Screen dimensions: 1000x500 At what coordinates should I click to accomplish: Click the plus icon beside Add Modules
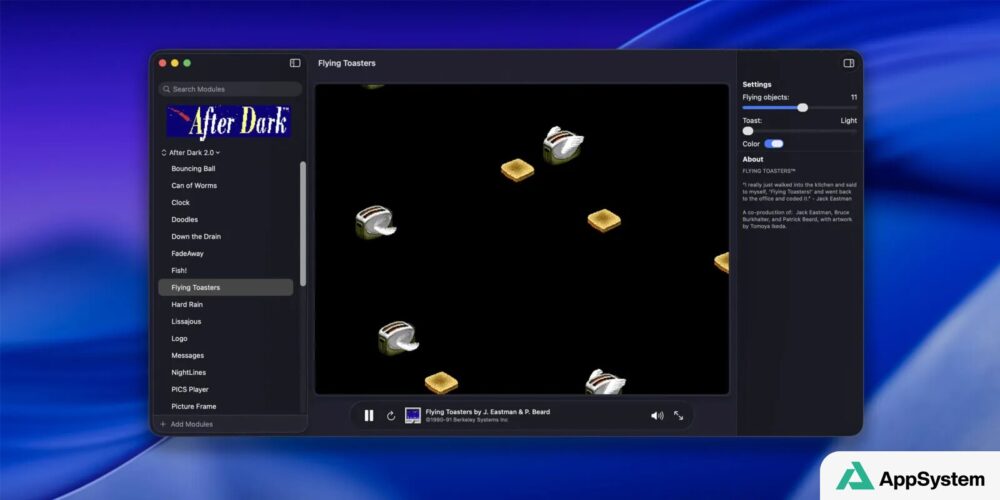pos(163,424)
